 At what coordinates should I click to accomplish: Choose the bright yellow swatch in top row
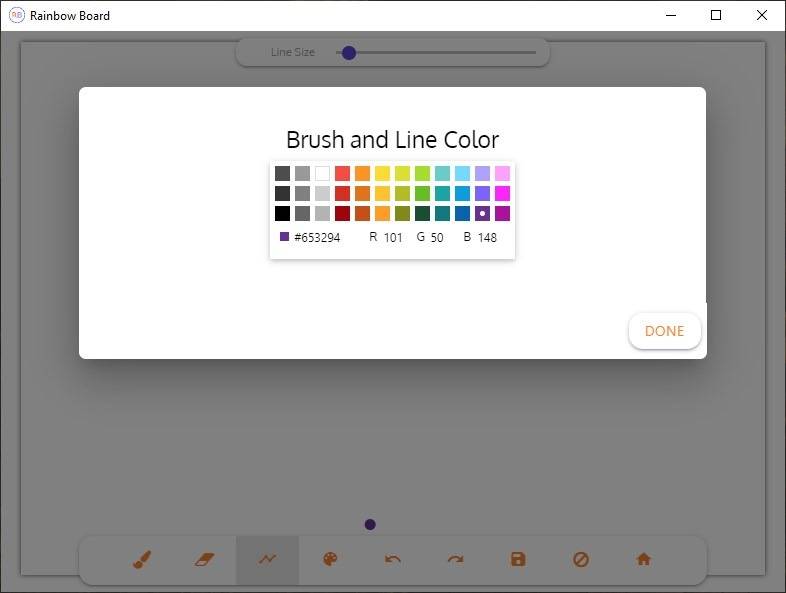pos(382,173)
